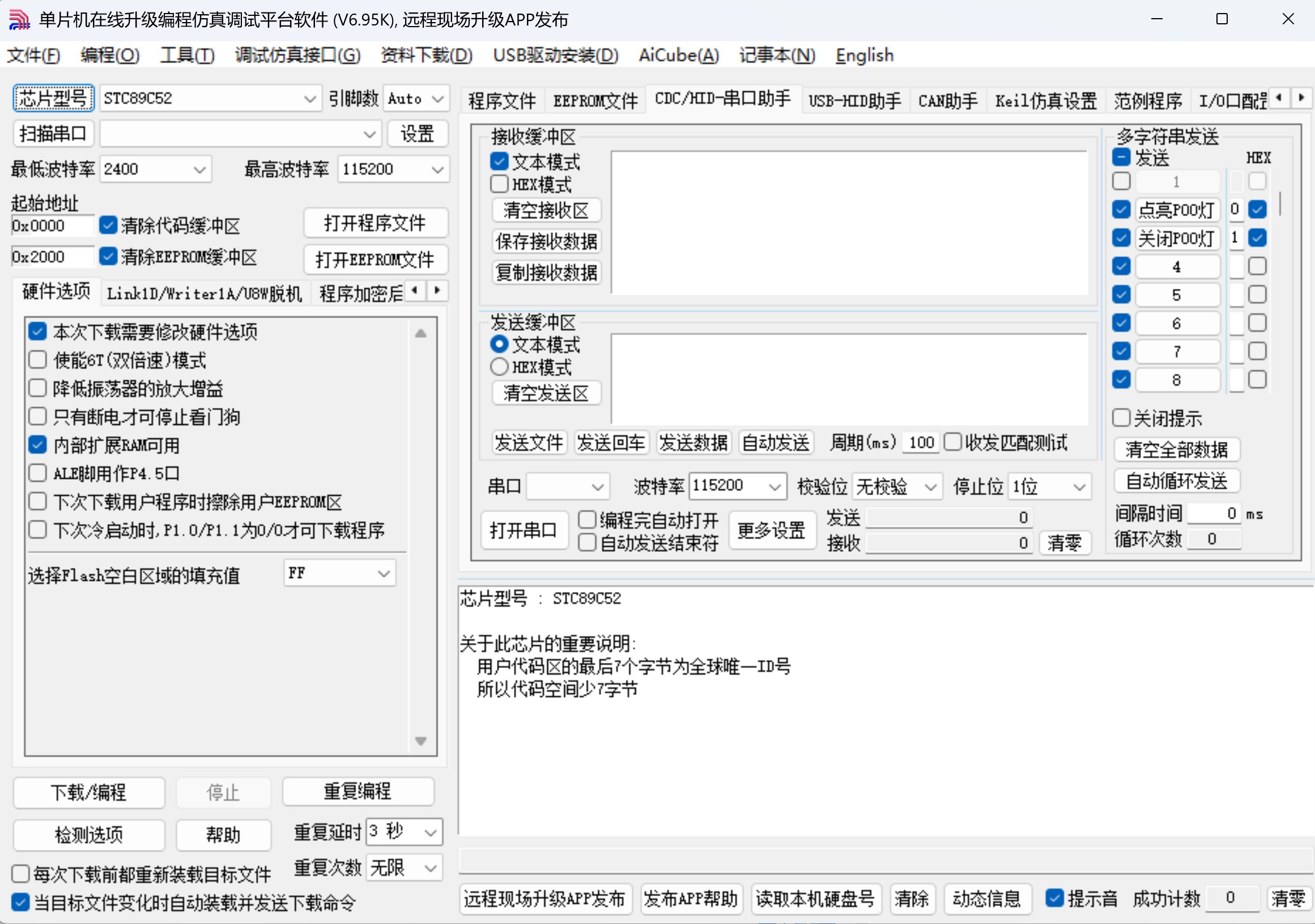
Task: Toggle HEX checkbox for 点亮P00灯 row
Action: pos(1257,209)
